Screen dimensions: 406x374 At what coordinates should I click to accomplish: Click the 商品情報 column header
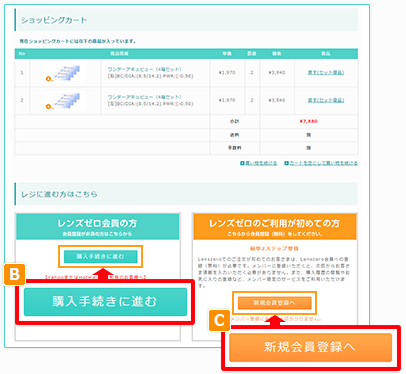[x=119, y=54]
